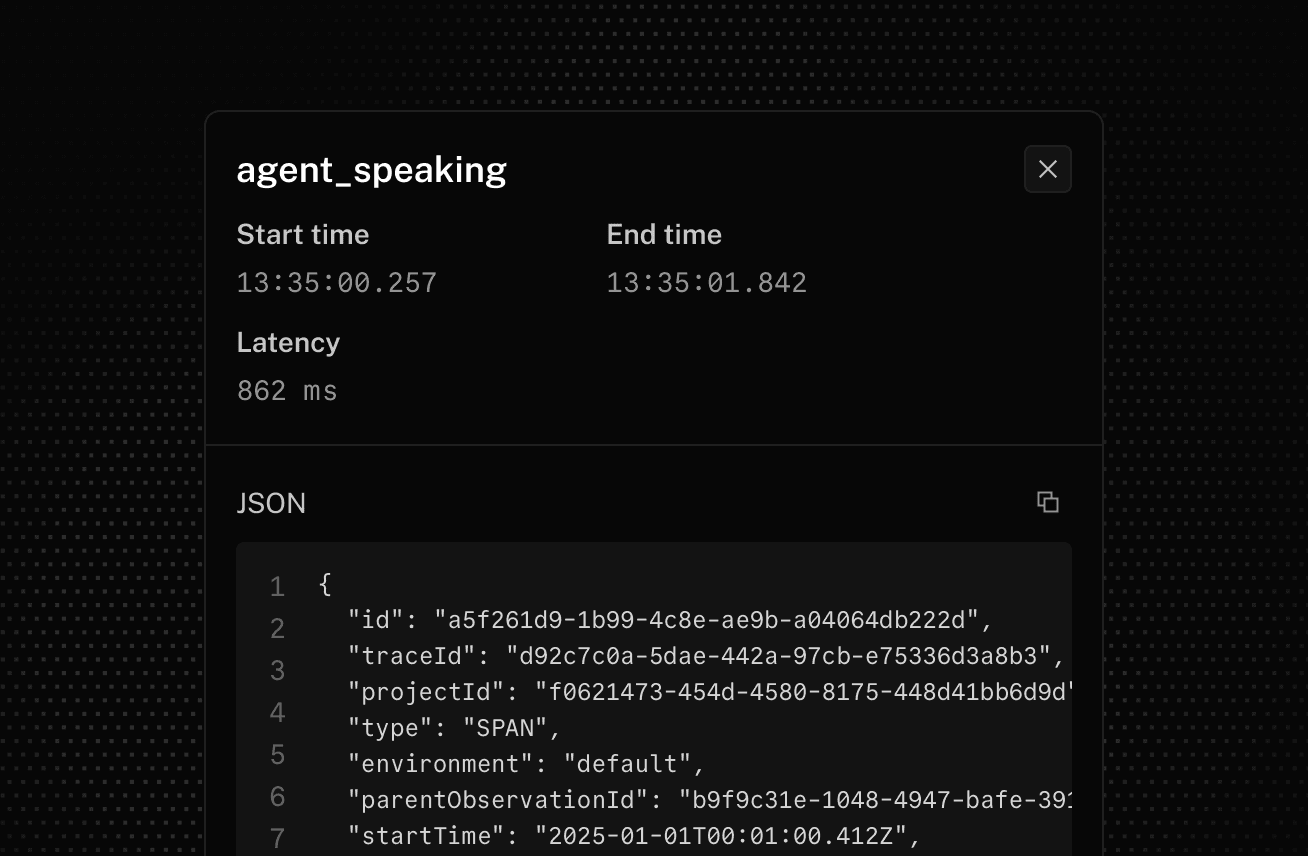This screenshot has width=1308, height=856.
Task: Click line number 1 in the JSON viewer
Action: (277, 586)
